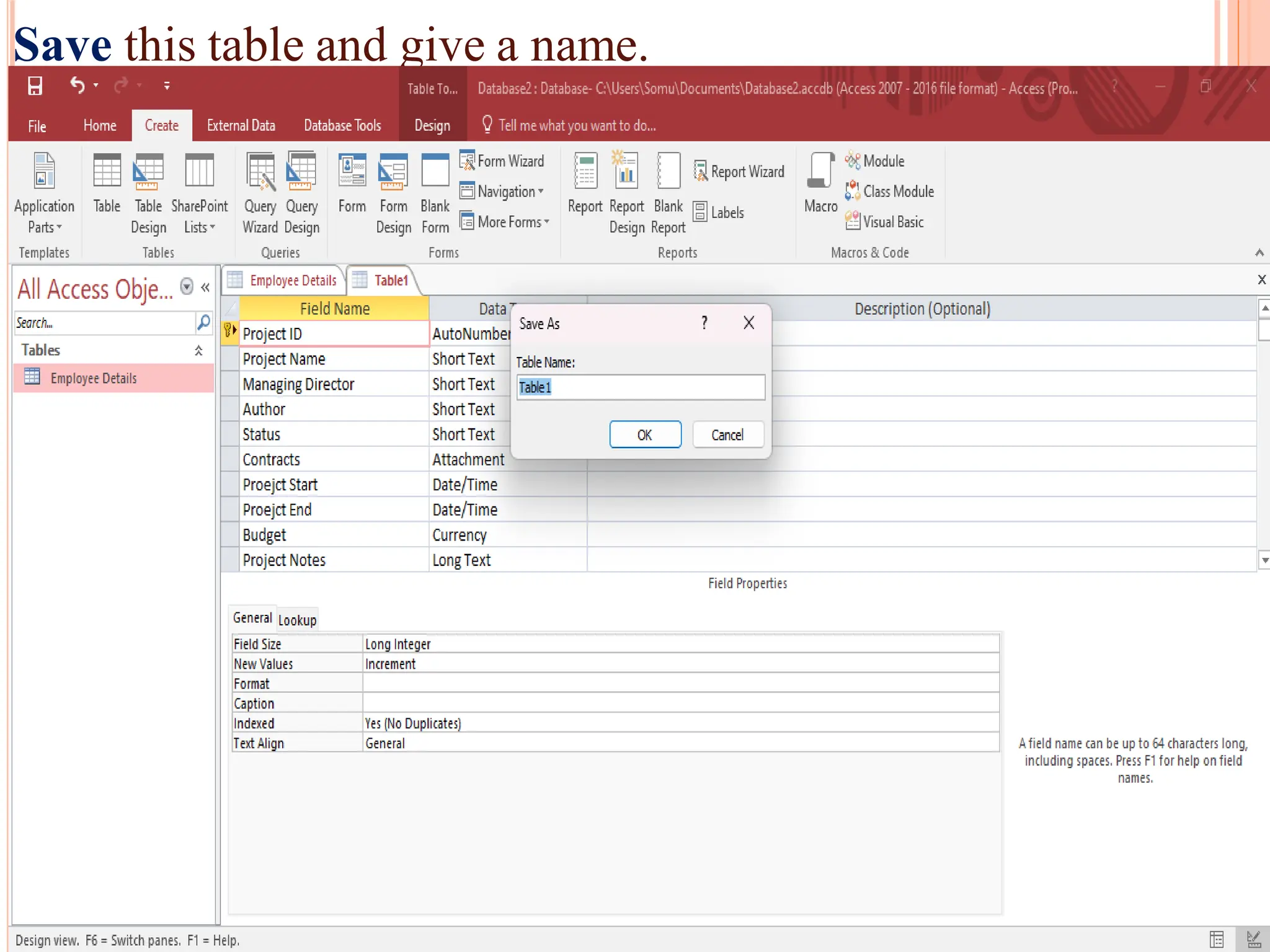Launch the Report Wizard
The width and height of the screenshot is (1270, 952).
(x=739, y=172)
